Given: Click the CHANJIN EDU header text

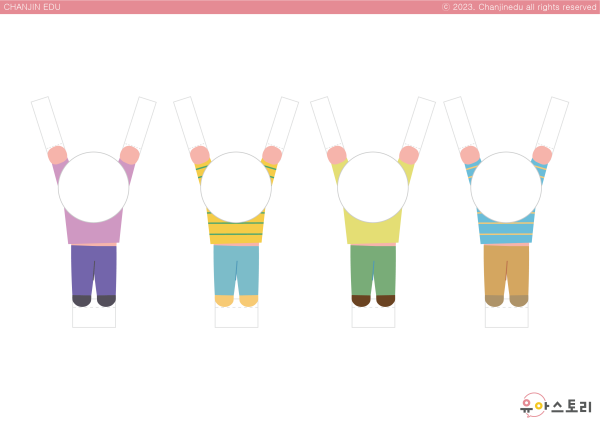Looking at the screenshot, I should [32, 7].
